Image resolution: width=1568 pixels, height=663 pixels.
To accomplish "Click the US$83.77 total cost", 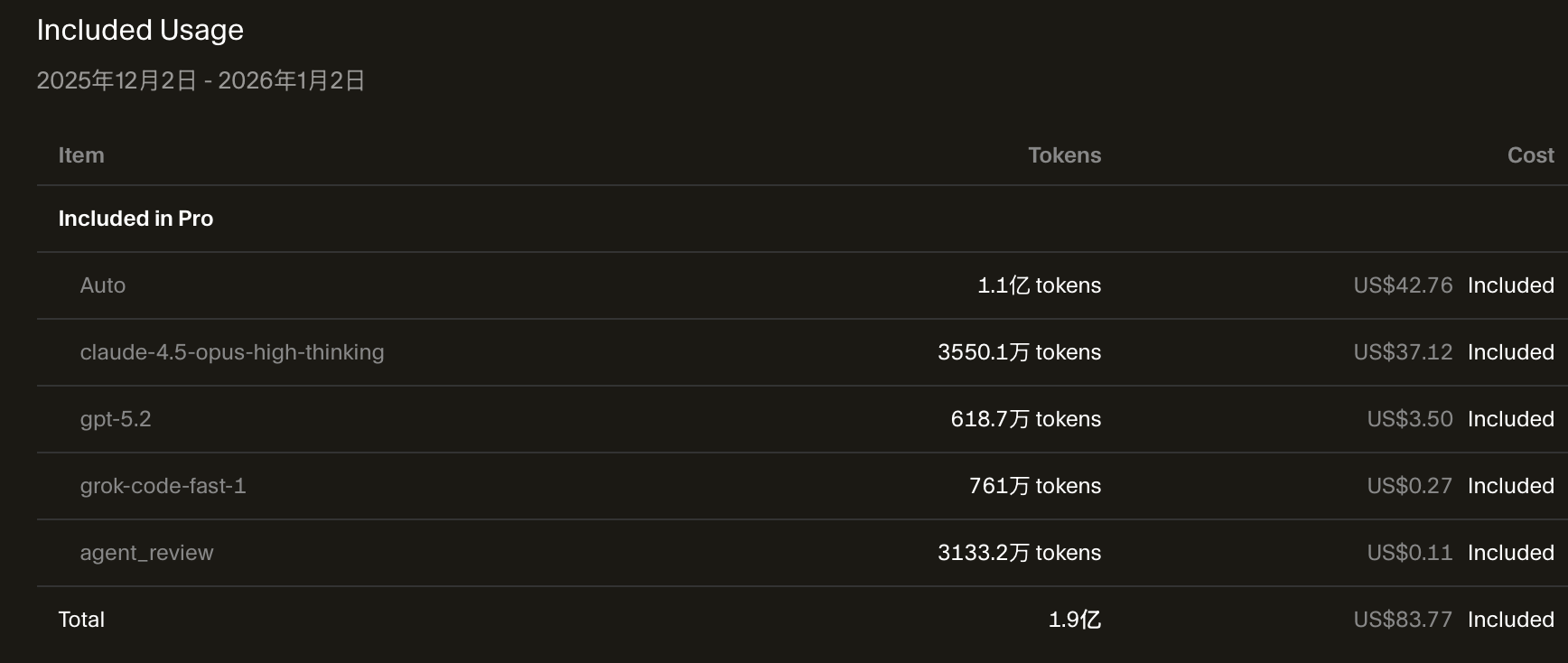I will point(1403,620).
